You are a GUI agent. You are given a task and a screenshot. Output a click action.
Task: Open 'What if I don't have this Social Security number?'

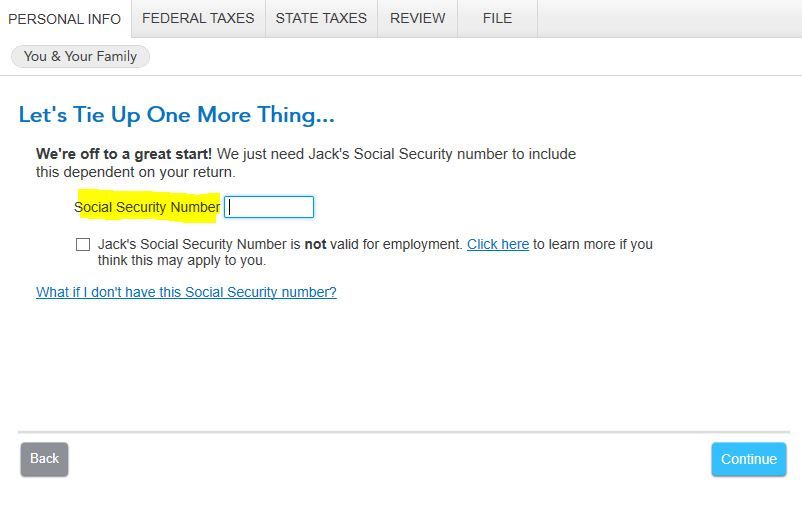click(186, 292)
